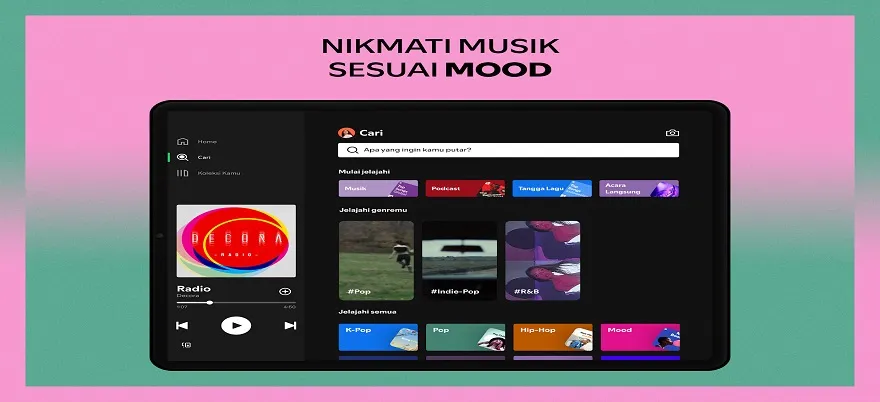The image size is (880, 402).
Task: Skip to previous track
Action: 182,326
